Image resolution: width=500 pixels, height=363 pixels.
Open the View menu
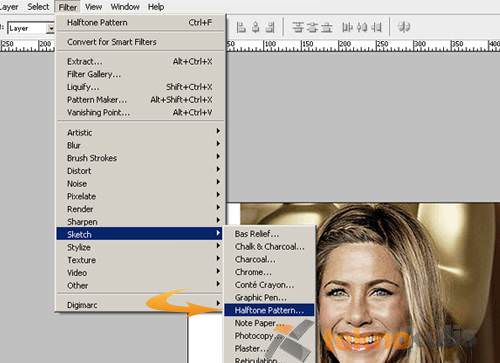point(93,7)
